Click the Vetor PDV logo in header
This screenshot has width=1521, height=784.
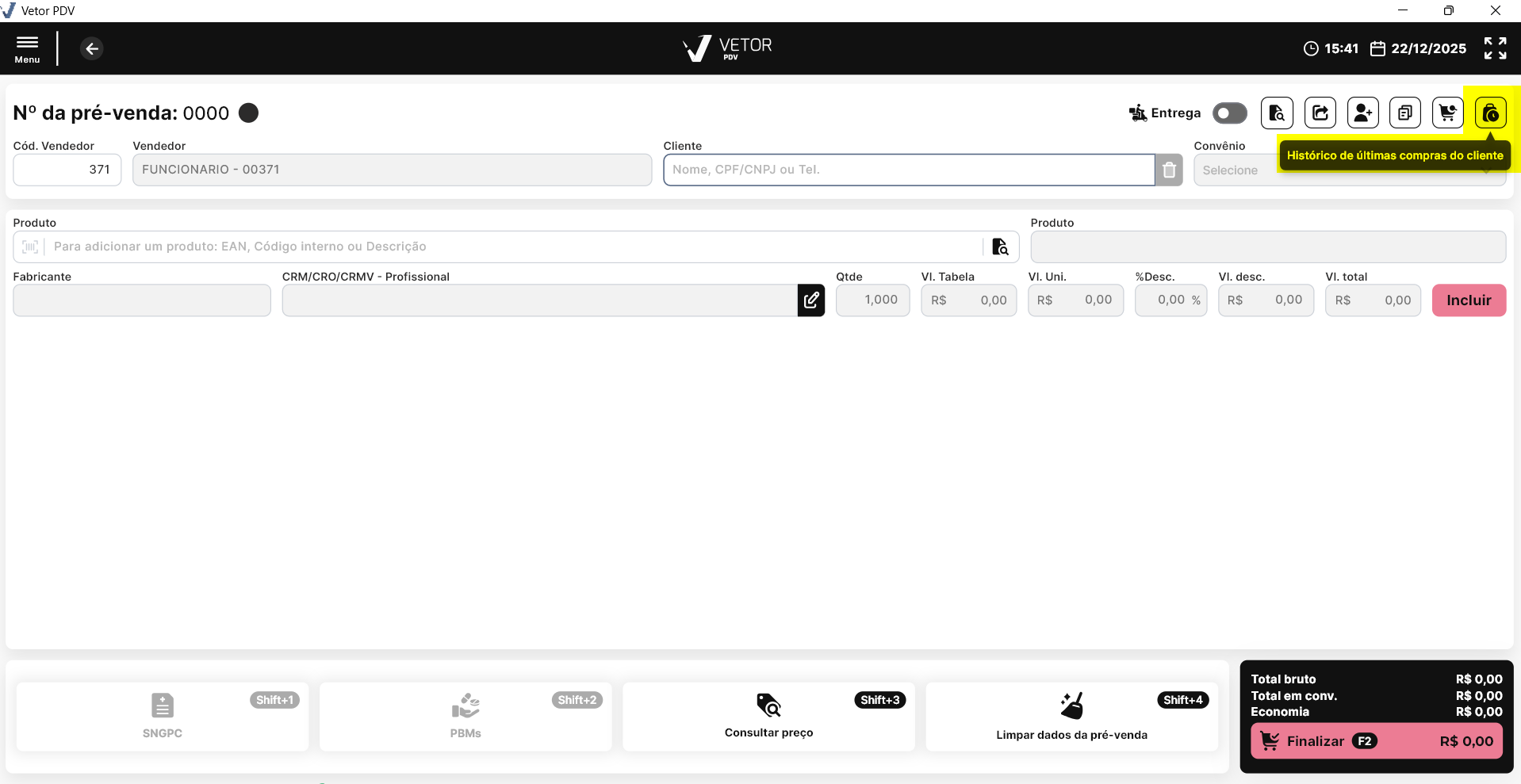(727, 48)
